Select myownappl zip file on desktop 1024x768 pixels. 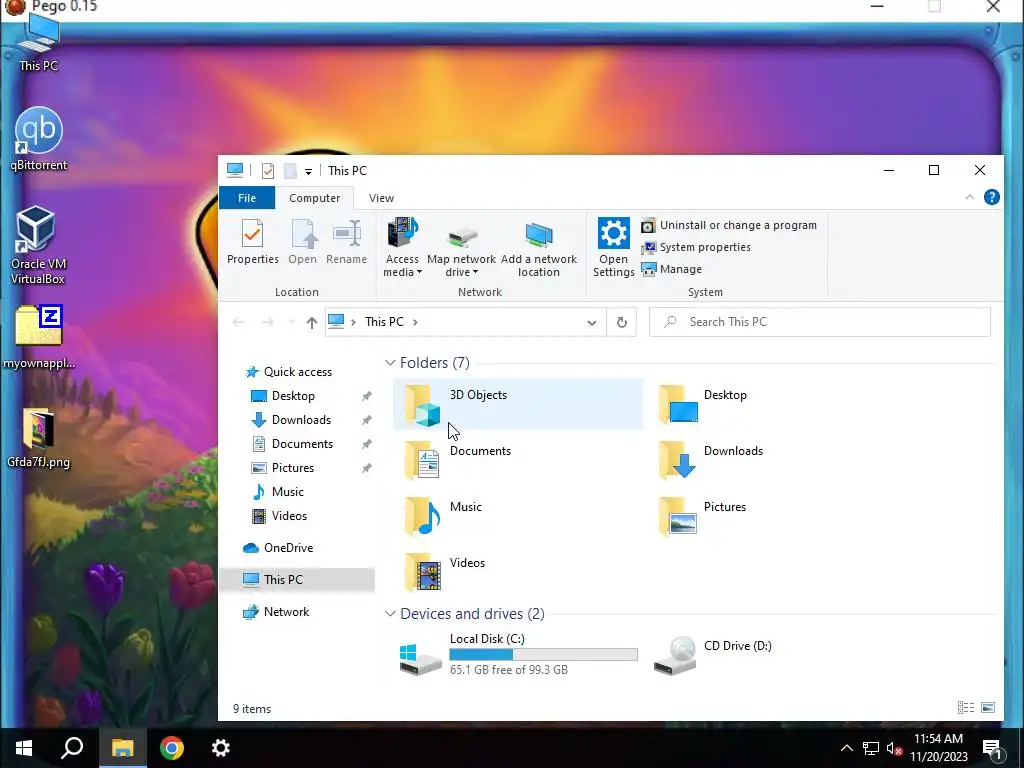39,337
